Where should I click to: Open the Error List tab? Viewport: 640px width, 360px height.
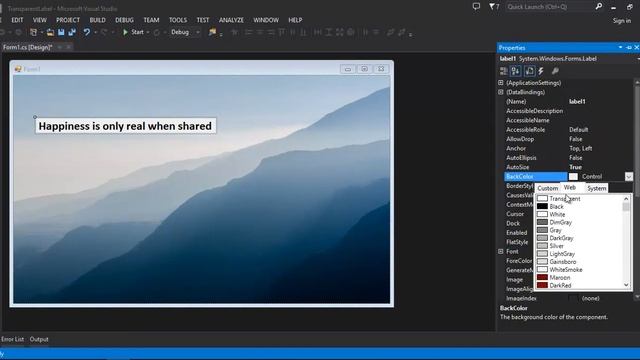click(x=12, y=339)
